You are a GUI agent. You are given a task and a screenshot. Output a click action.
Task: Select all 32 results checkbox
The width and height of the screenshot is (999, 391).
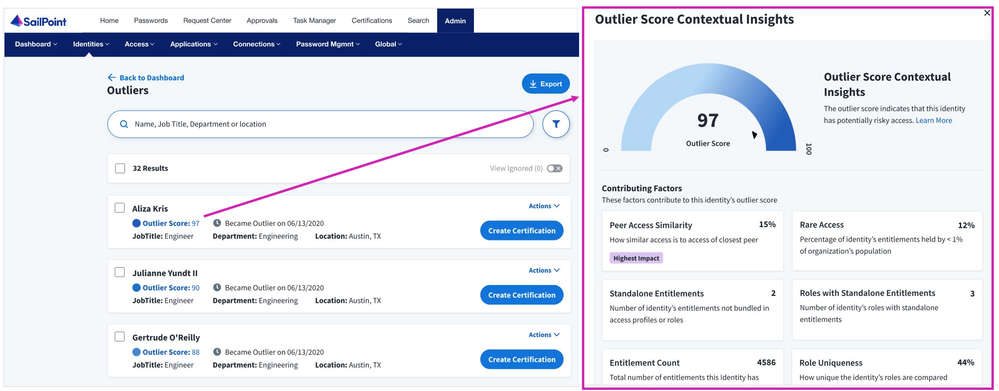click(120, 169)
